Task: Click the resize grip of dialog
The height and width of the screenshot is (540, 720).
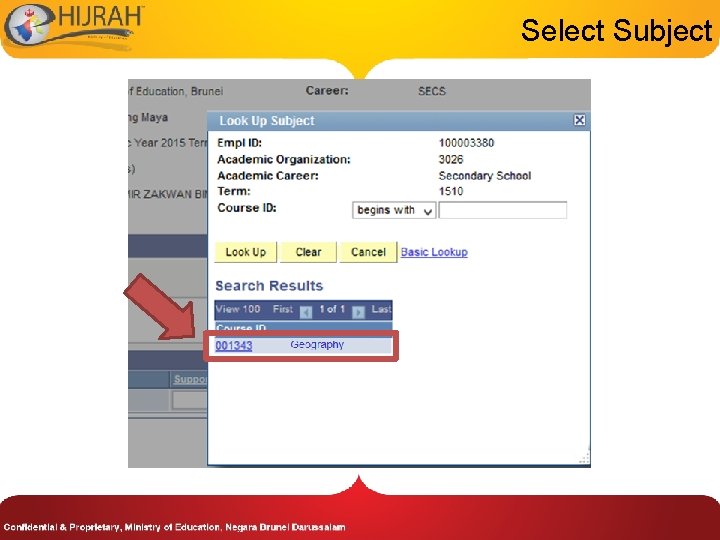Action: (x=584, y=457)
